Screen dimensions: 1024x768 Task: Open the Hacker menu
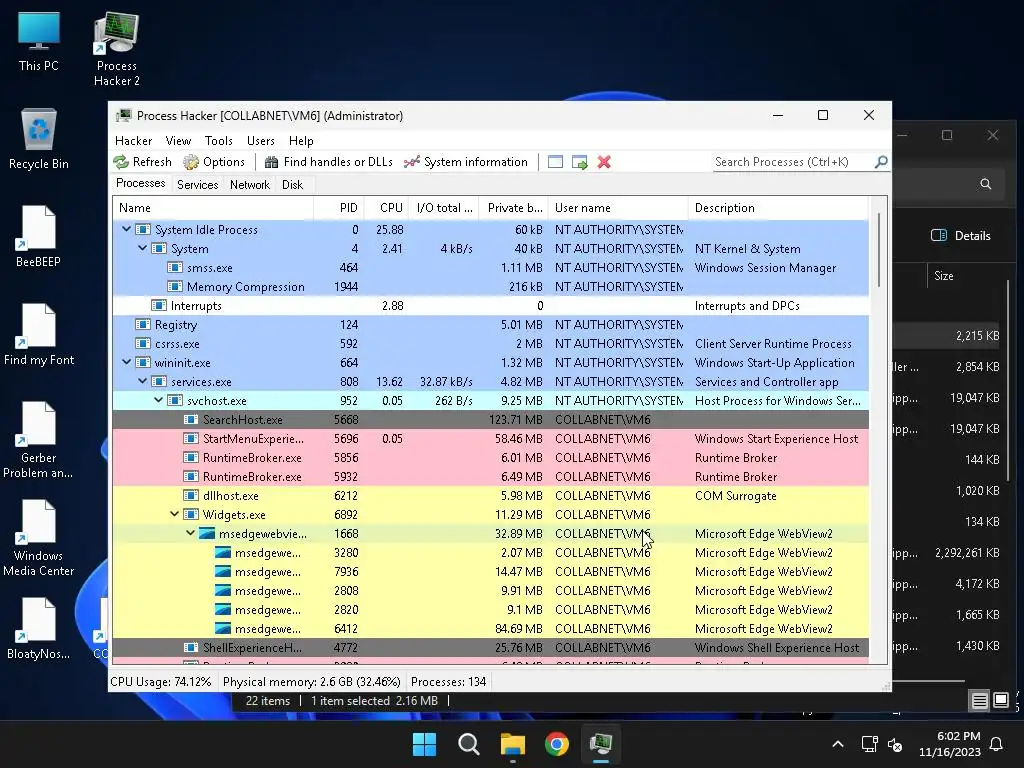133,140
